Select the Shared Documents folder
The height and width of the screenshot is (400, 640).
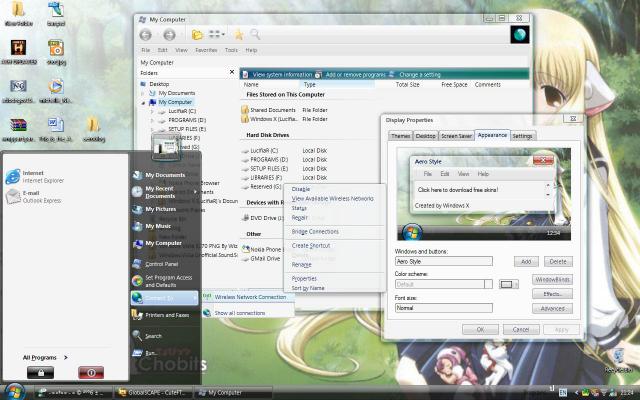point(273,110)
